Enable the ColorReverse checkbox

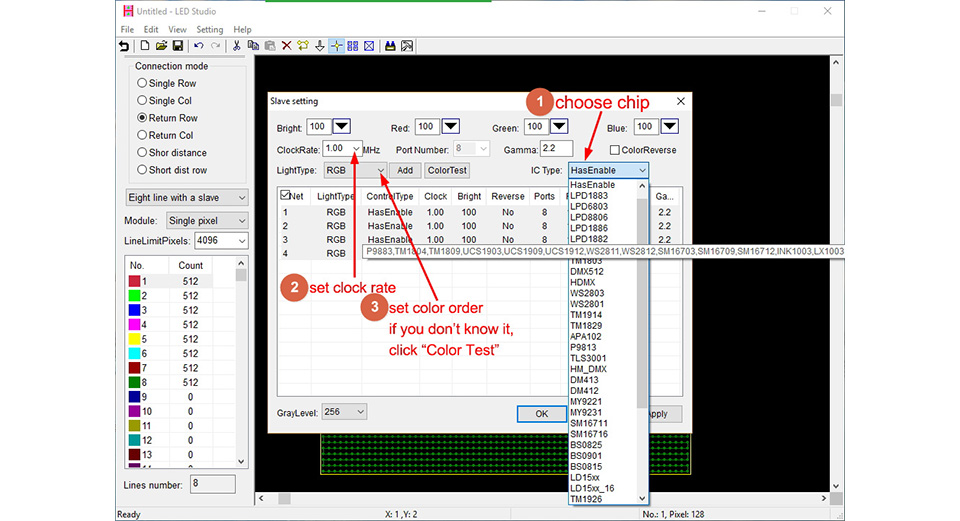point(615,150)
